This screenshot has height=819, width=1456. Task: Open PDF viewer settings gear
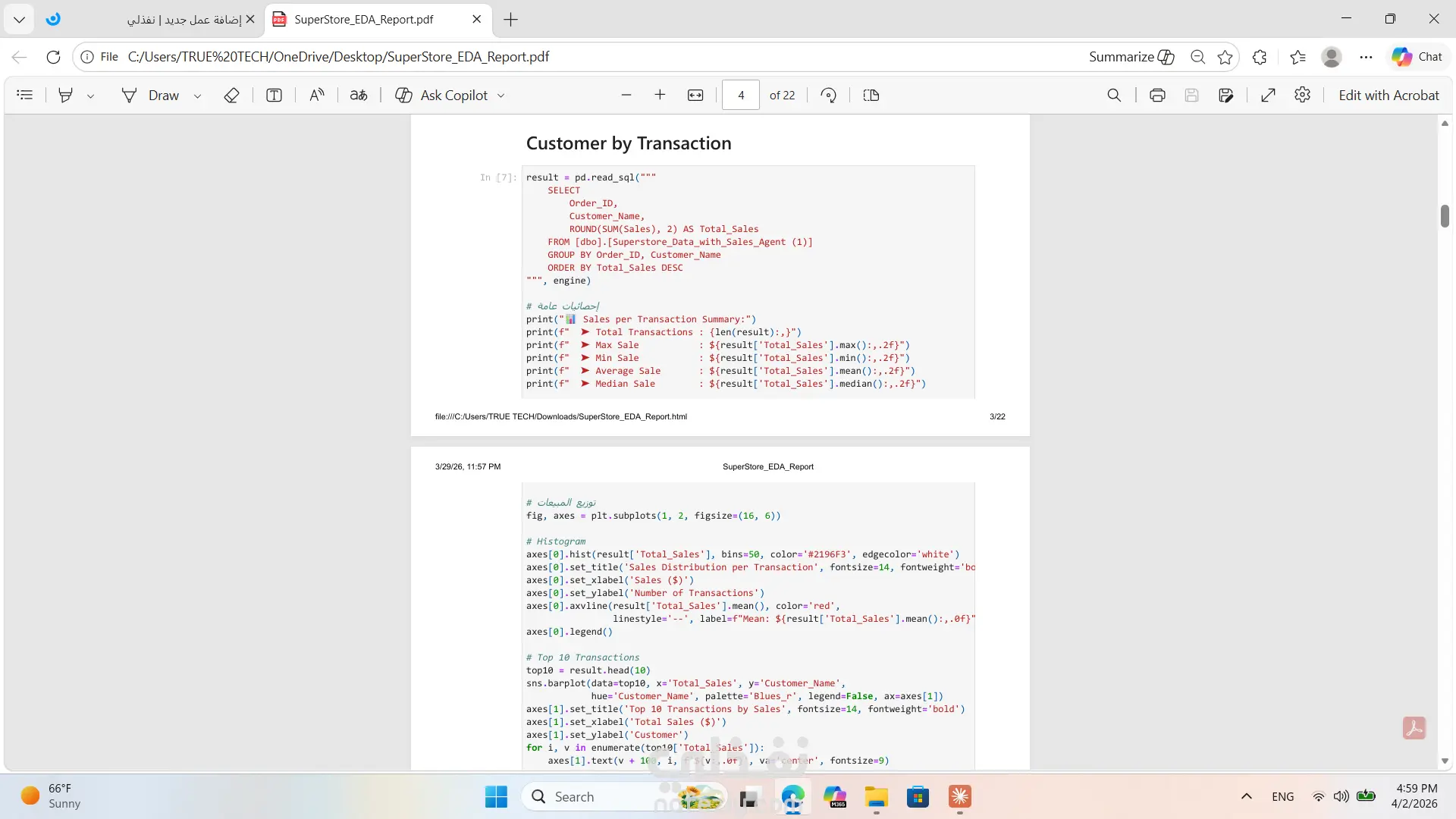(1302, 95)
